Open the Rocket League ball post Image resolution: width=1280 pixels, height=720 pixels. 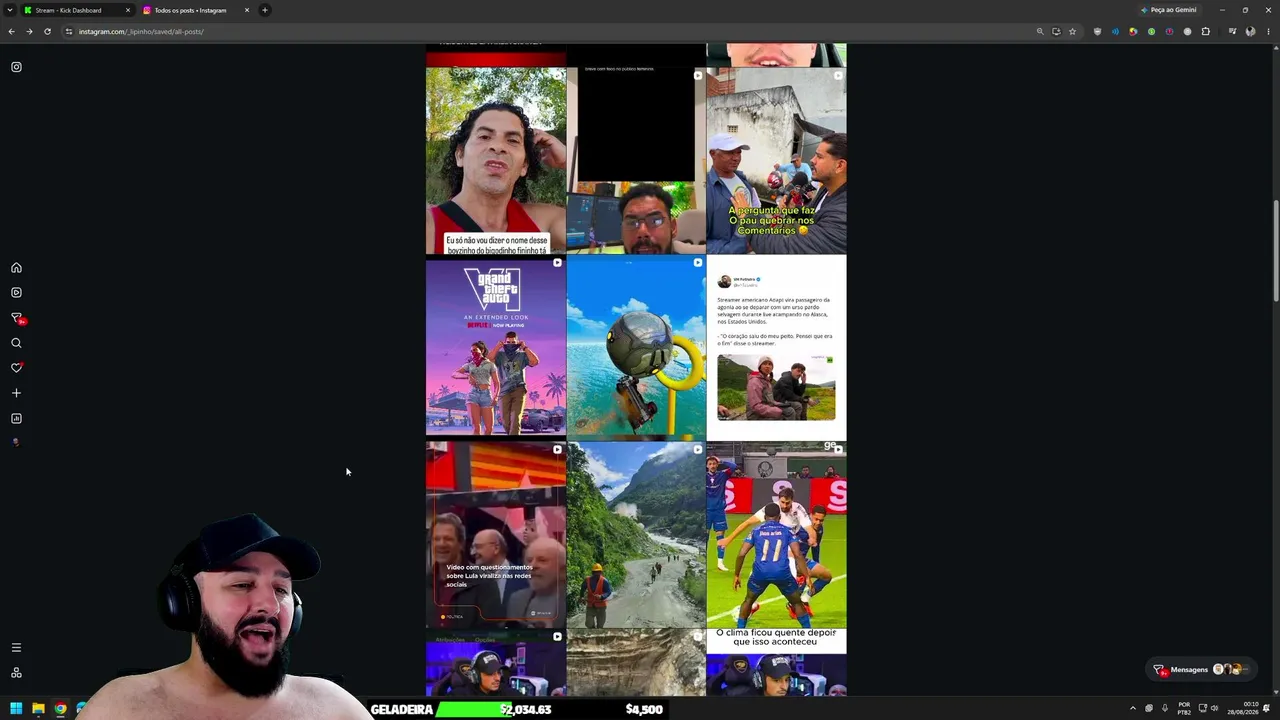point(636,348)
